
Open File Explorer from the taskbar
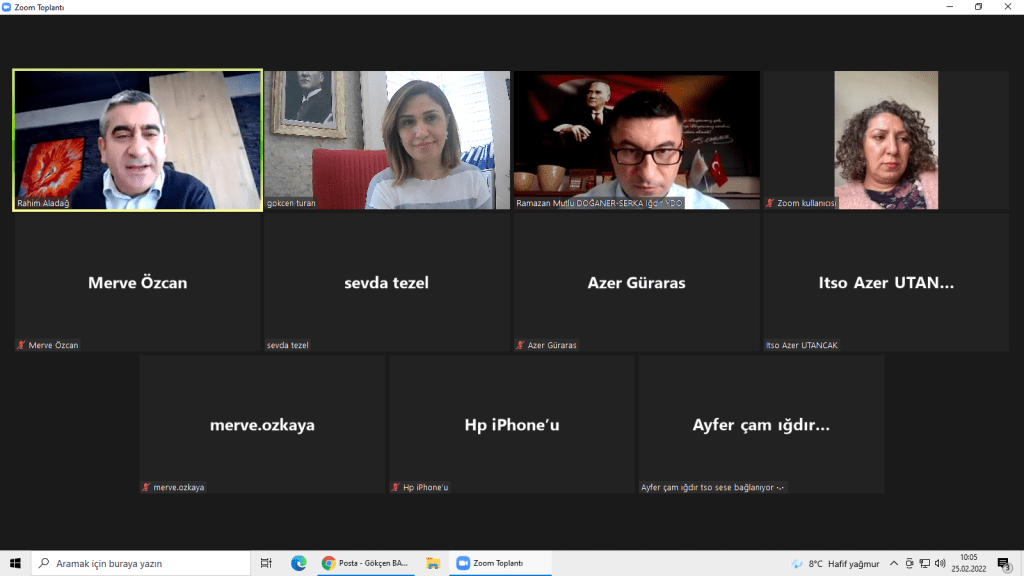pyautogui.click(x=433, y=563)
